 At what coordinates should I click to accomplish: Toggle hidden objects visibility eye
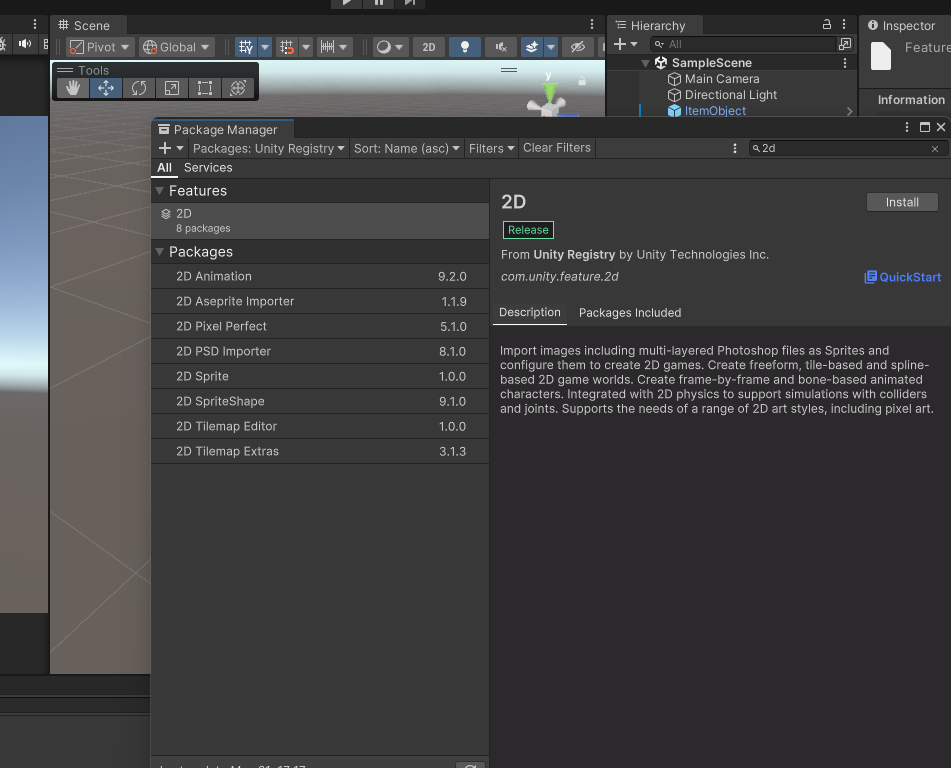click(x=577, y=47)
